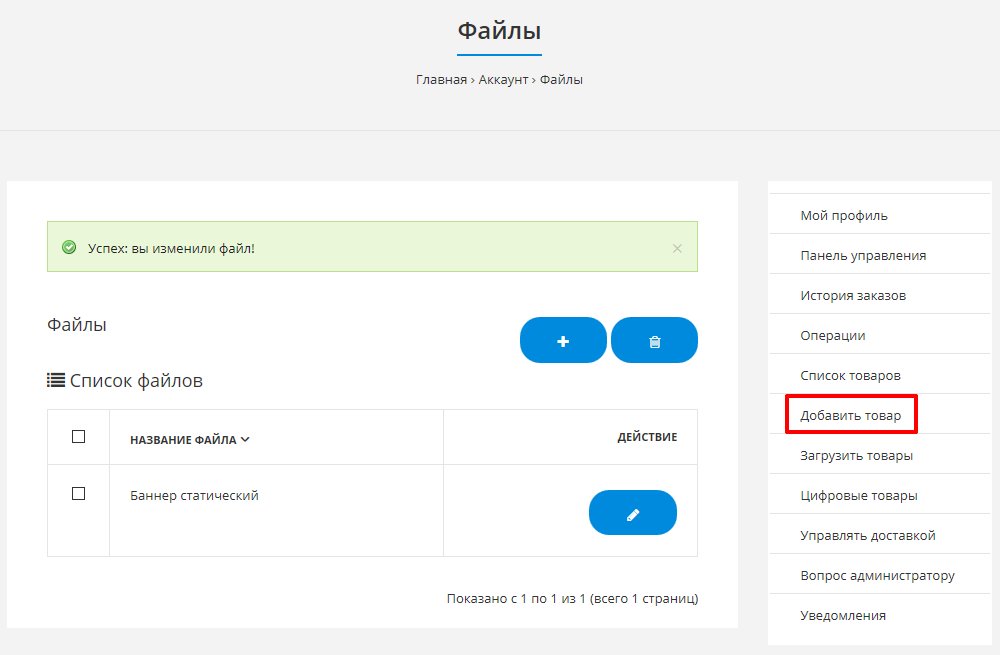The width and height of the screenshot is (1000, 655).
Task: Go to История заказов
Action: 853,295
